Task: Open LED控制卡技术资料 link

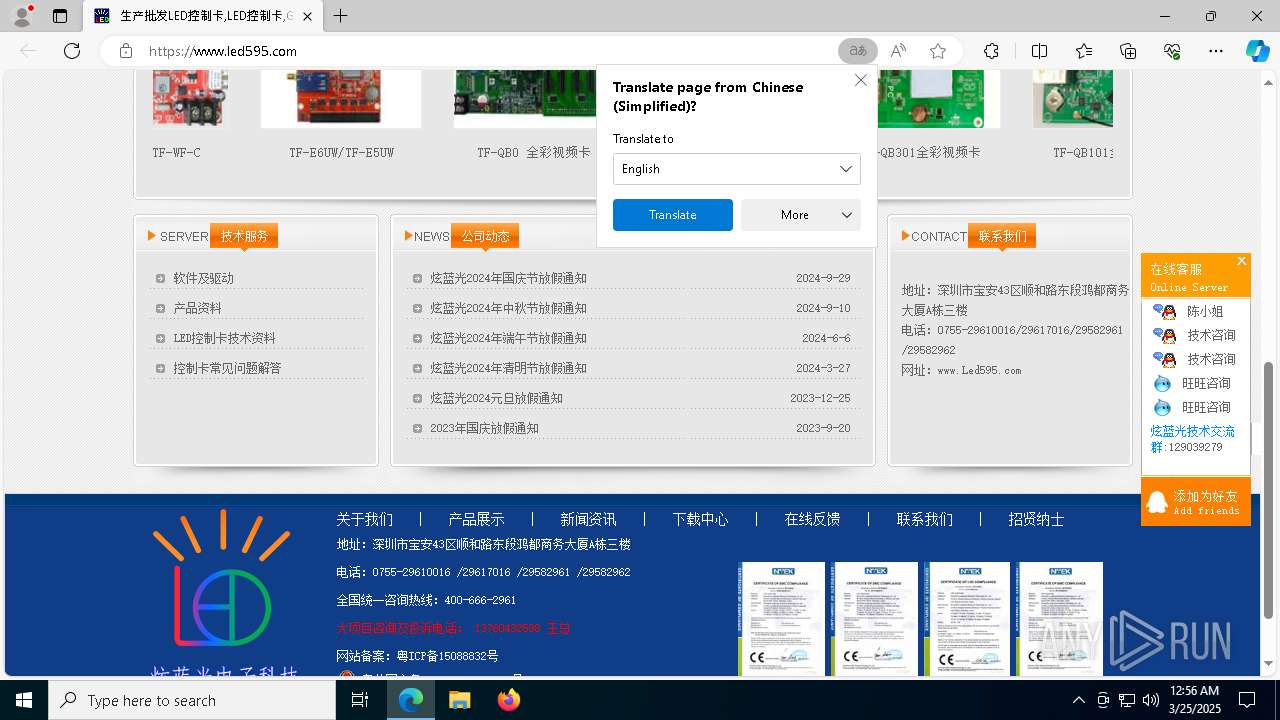Action: click(224, 338)
